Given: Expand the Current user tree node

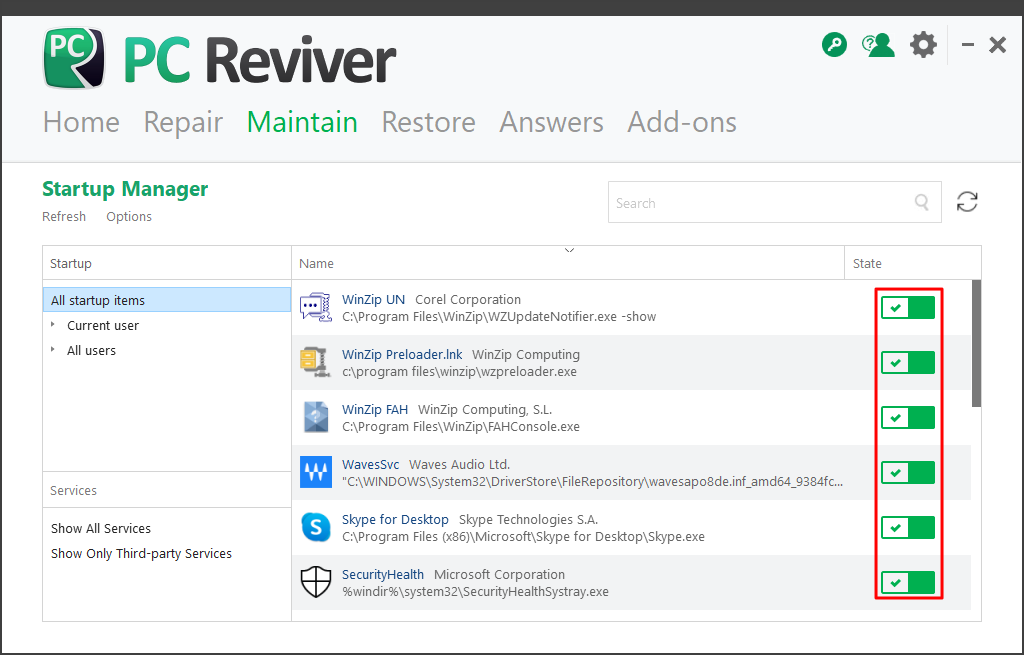Looking at the screenshot, I should coord(53,325).
